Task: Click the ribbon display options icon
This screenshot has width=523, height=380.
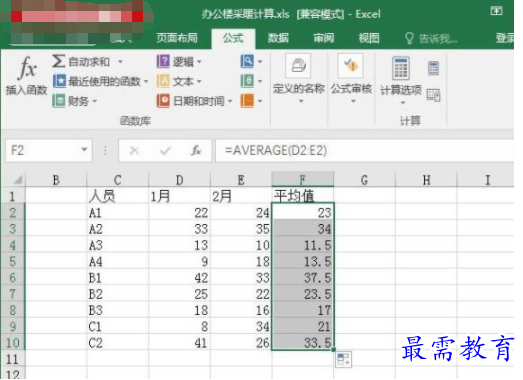Action: pyautogui.click(x=496, y=12)
